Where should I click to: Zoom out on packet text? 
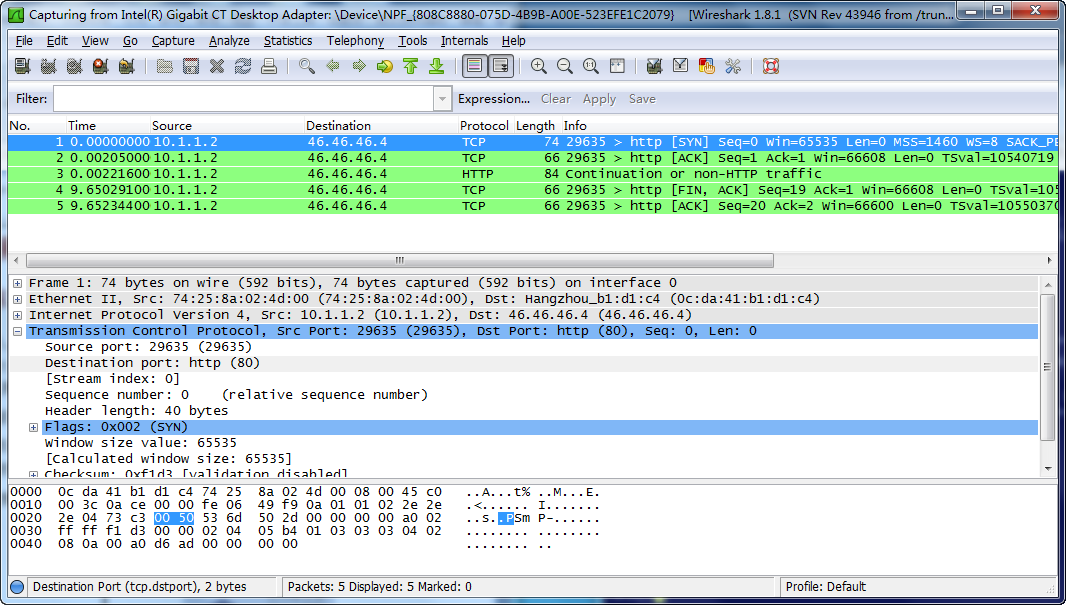coord(564,66)
